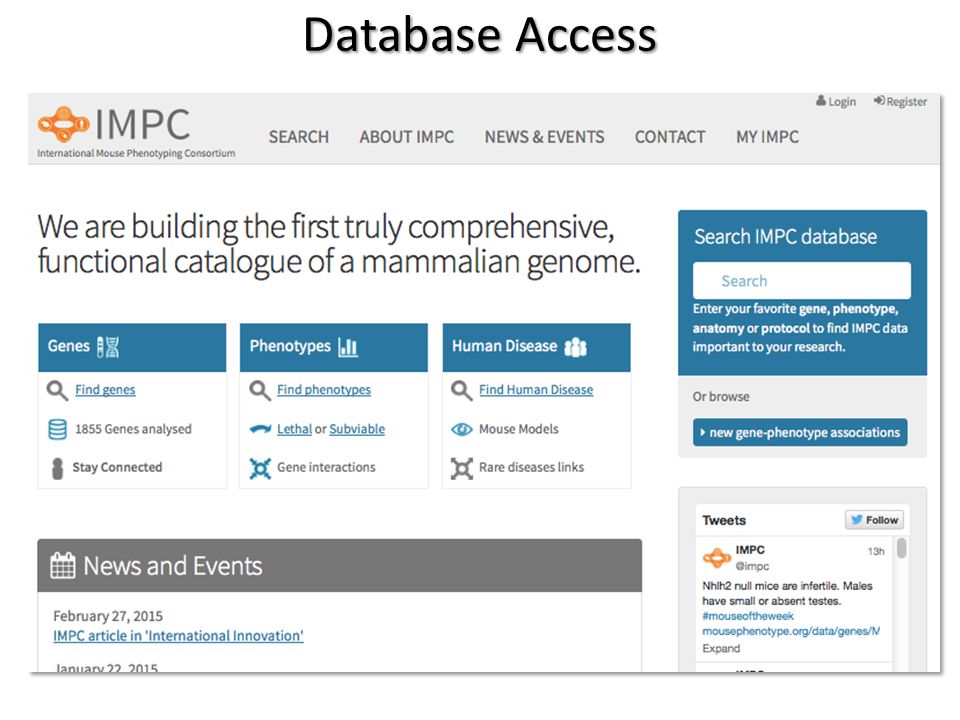Image resolution: width=960 pixels, height=720 pixels.
Task: Click the IMPC orange logo
Action: (64, 124)
